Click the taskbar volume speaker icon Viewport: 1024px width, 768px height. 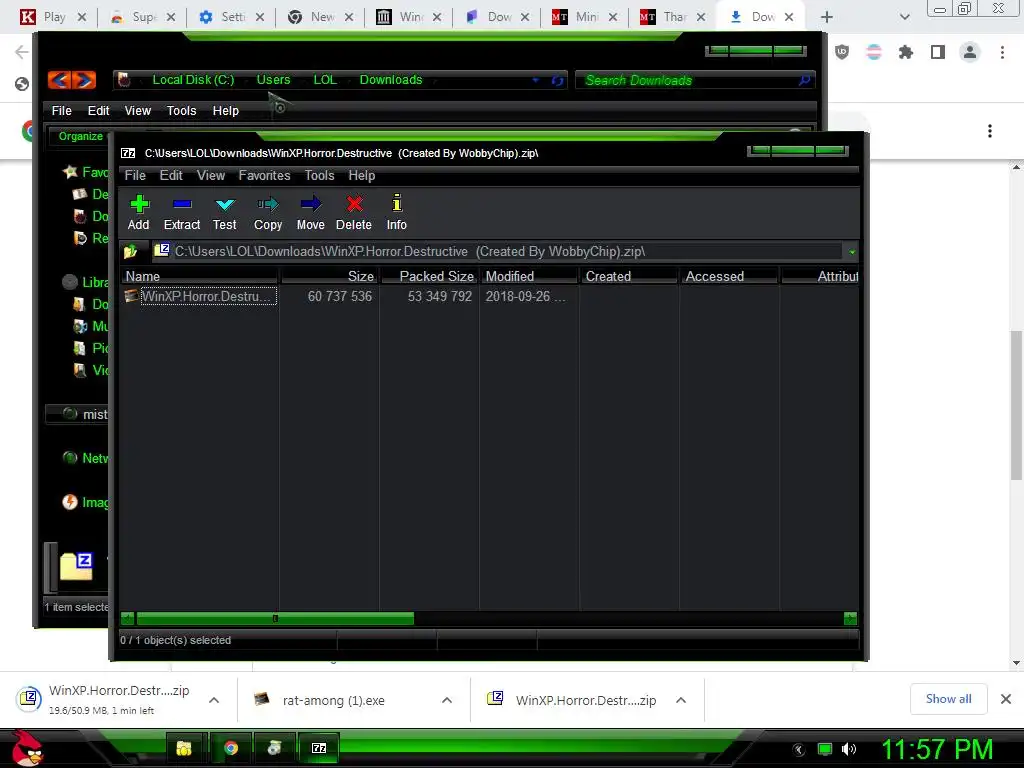point(849,749)
